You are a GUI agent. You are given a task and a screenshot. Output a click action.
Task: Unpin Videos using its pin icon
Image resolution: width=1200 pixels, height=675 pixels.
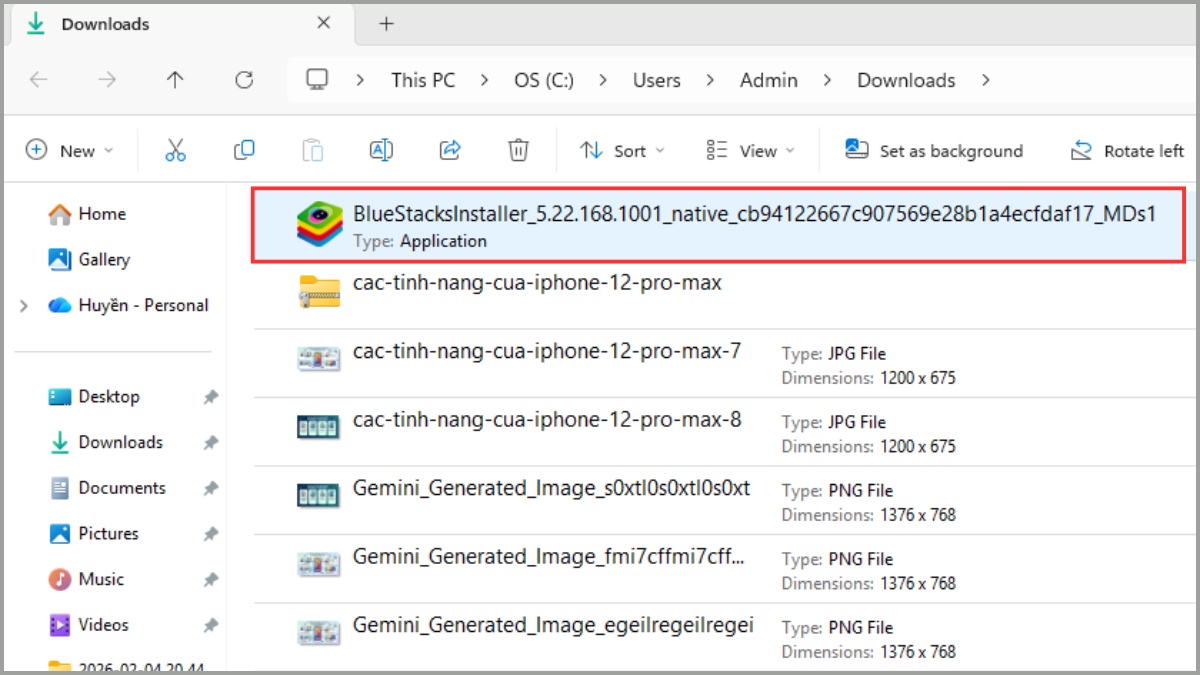(x=210, y=626)
